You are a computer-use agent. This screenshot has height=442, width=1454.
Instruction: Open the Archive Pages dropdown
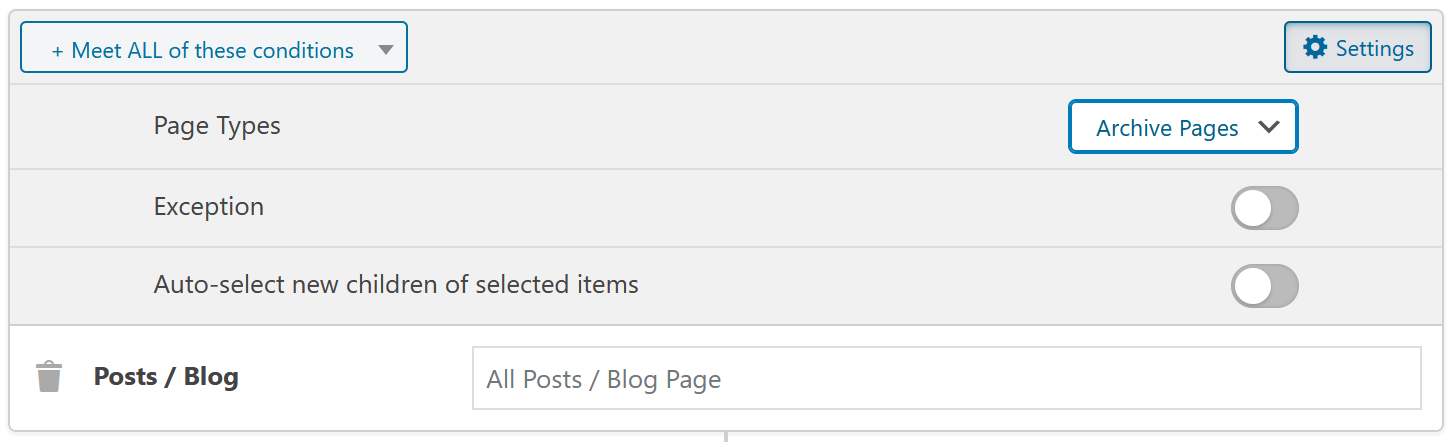click(x=1183, y=127)
